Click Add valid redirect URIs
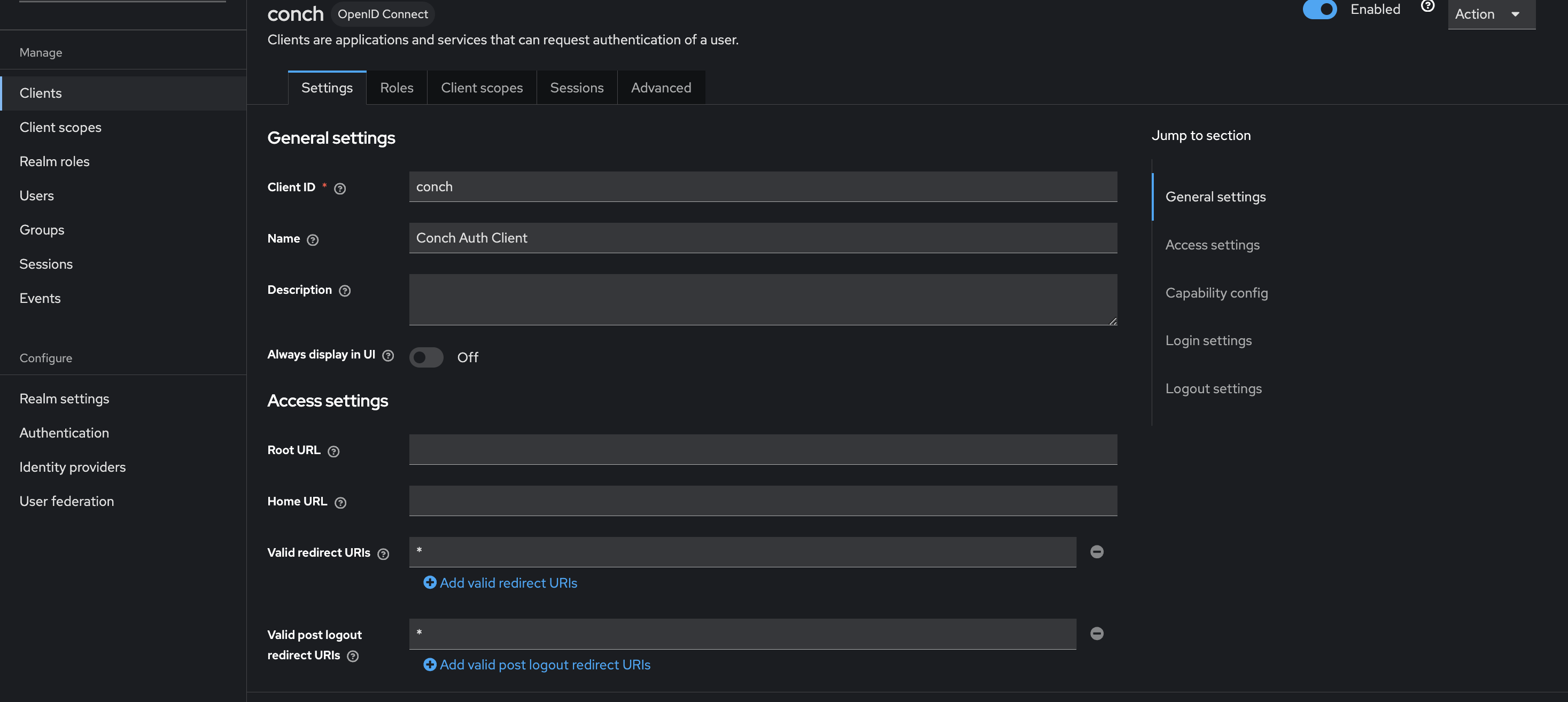Screen dimensions: 1568x702 pyautogui.click(x=500, y=583)
